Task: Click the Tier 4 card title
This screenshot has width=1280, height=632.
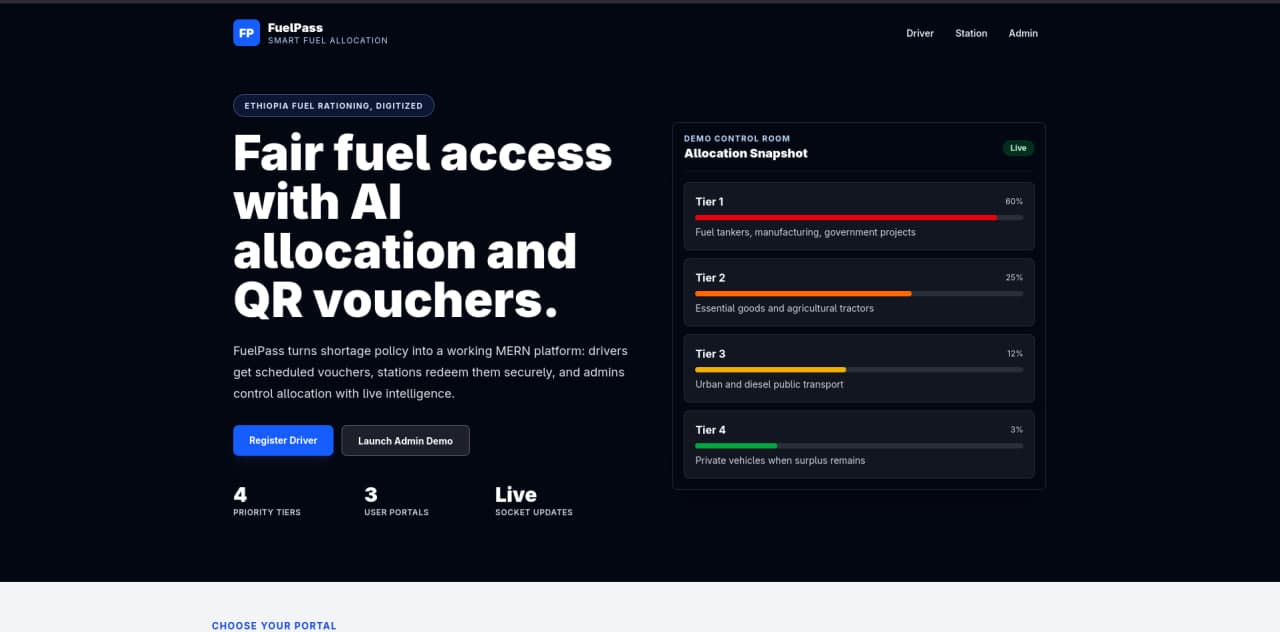Action: point(710,430)
